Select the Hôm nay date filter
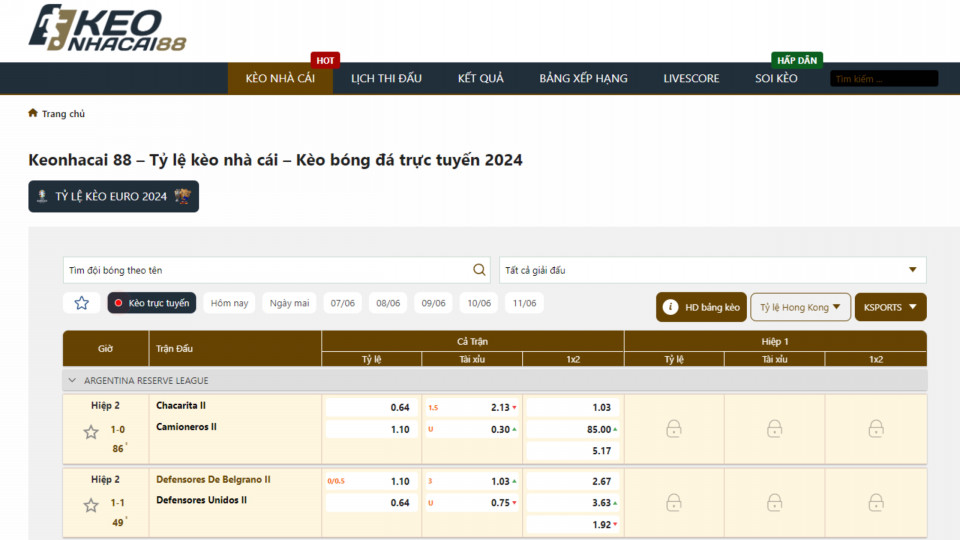The height and width of the screenshot is (540, 960). coord(229,303)
